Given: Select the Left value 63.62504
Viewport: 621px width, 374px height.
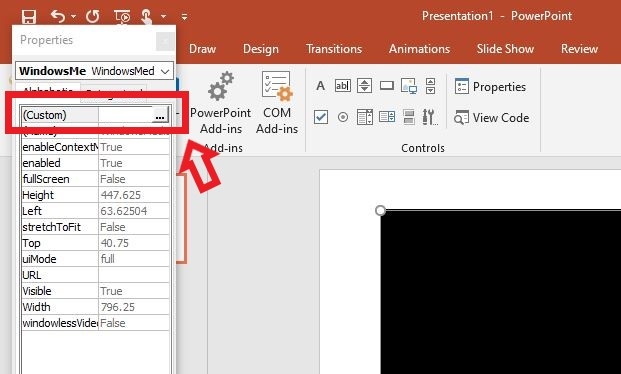Looking at the screenshot, I should click(134, 211).
